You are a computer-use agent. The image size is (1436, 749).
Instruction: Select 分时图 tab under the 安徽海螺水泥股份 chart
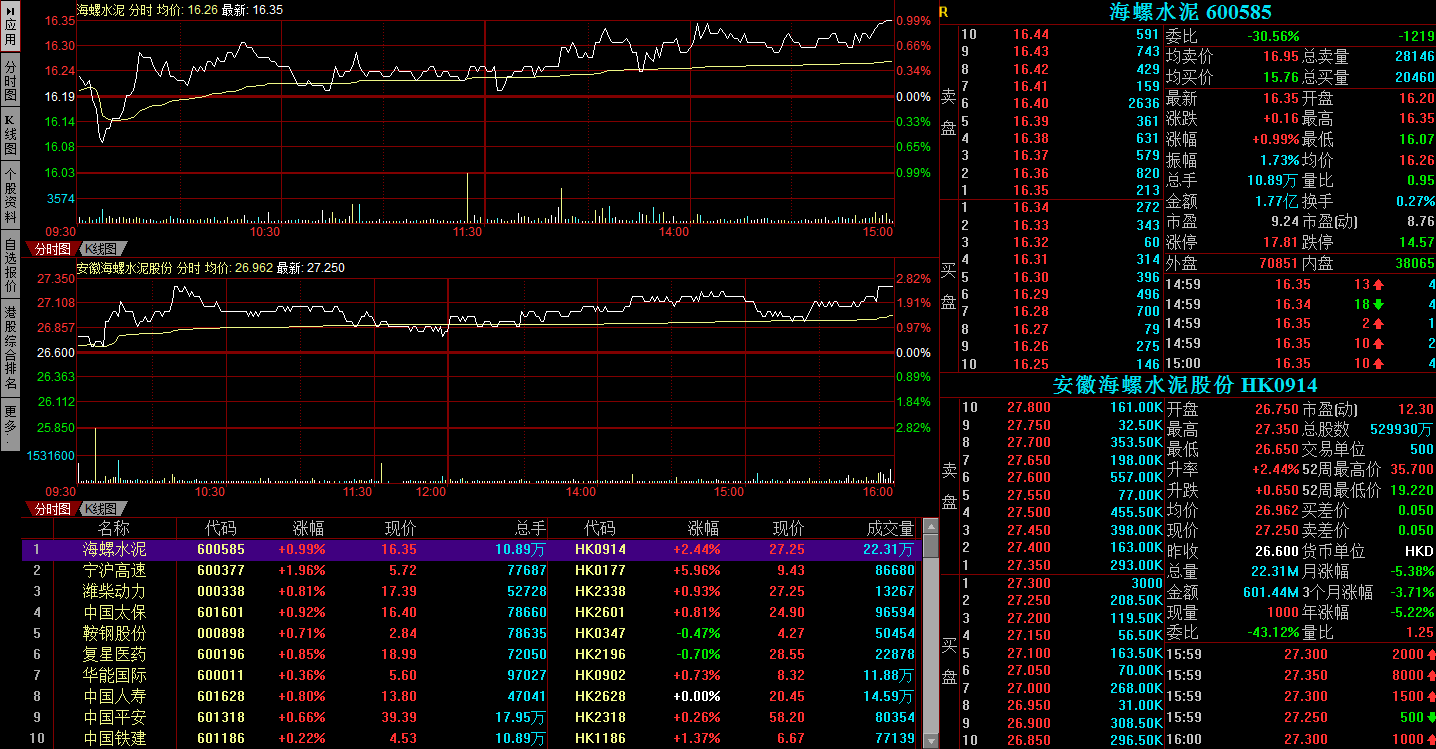pos(53,509)
